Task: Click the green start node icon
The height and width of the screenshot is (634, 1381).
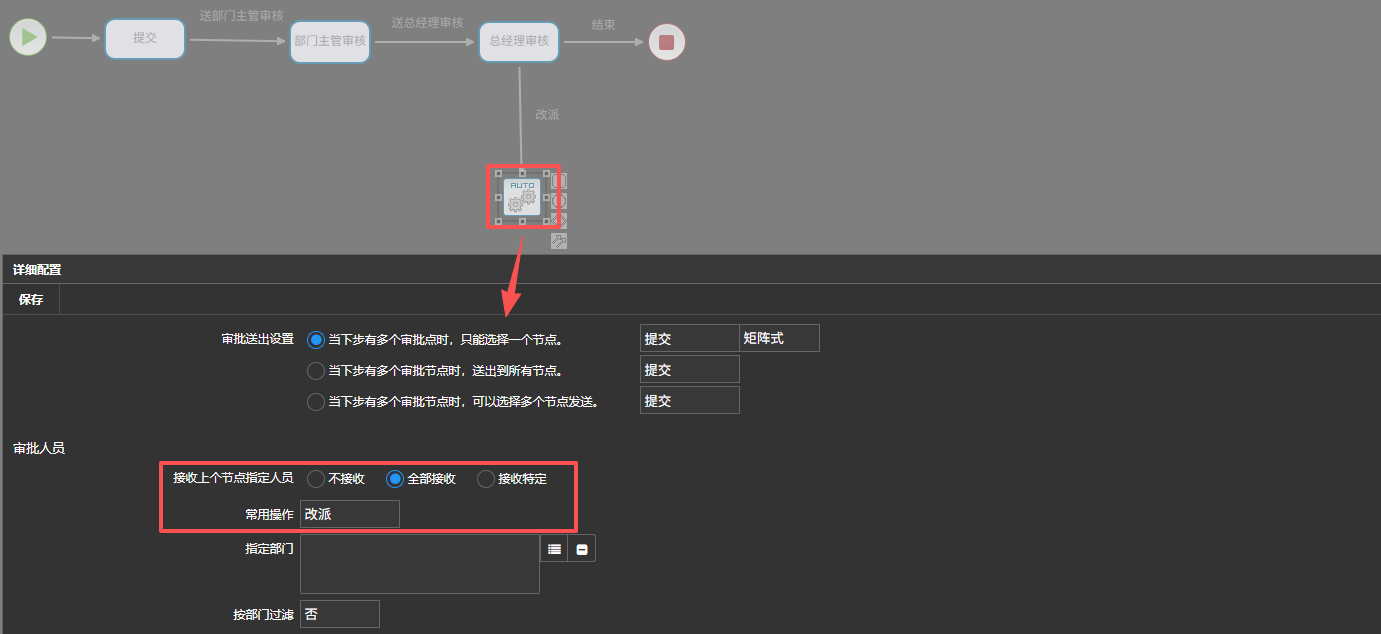Action: coord(28,38)
